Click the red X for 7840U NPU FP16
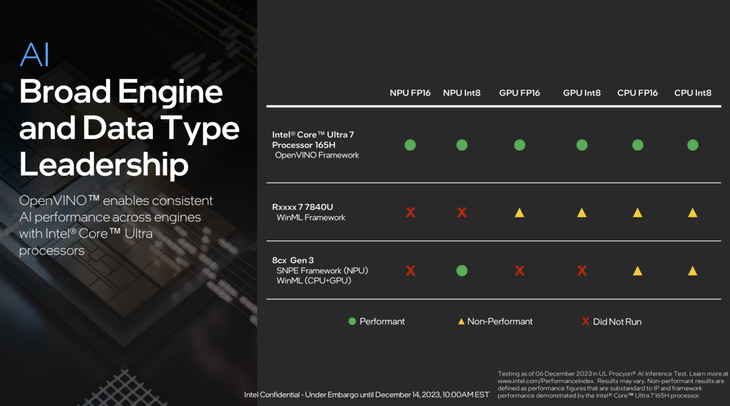The width and height of the screenshot is (730, 406). click(410, 212)
